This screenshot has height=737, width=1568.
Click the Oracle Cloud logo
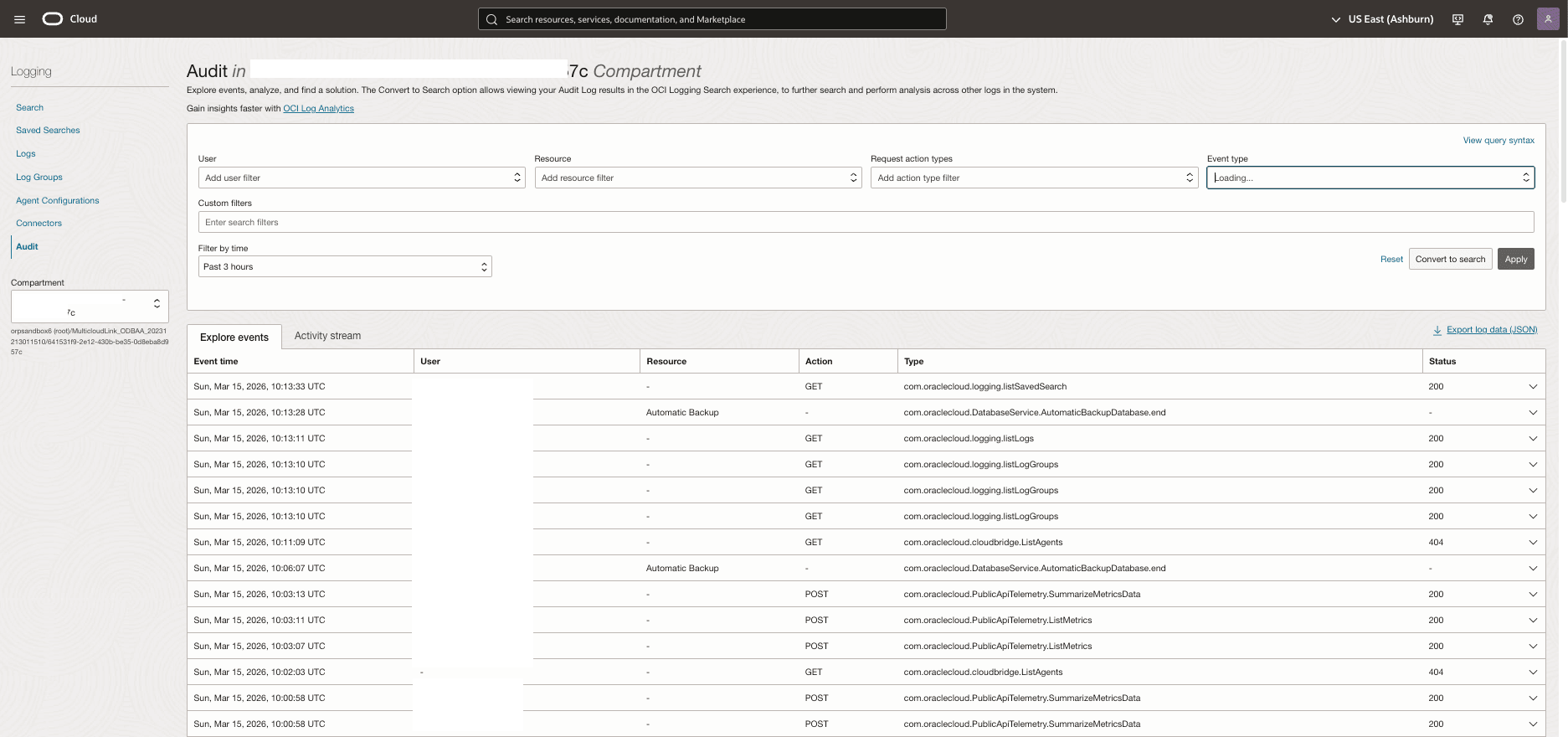(70, 19)
